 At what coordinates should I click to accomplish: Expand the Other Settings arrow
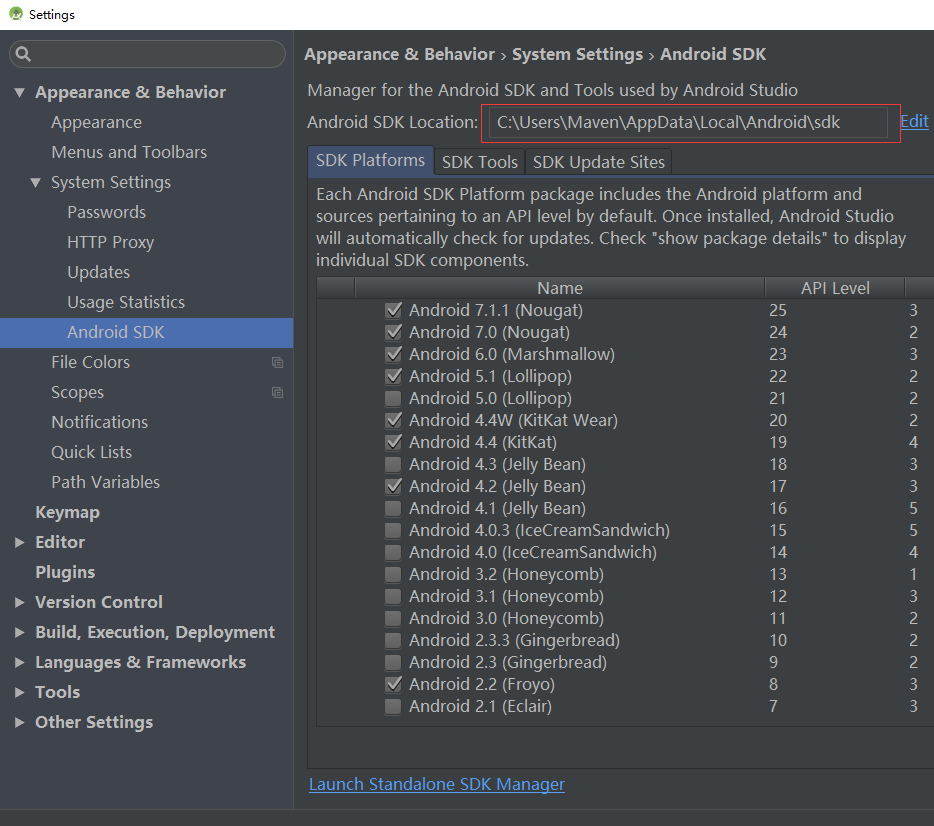point(20,722)
